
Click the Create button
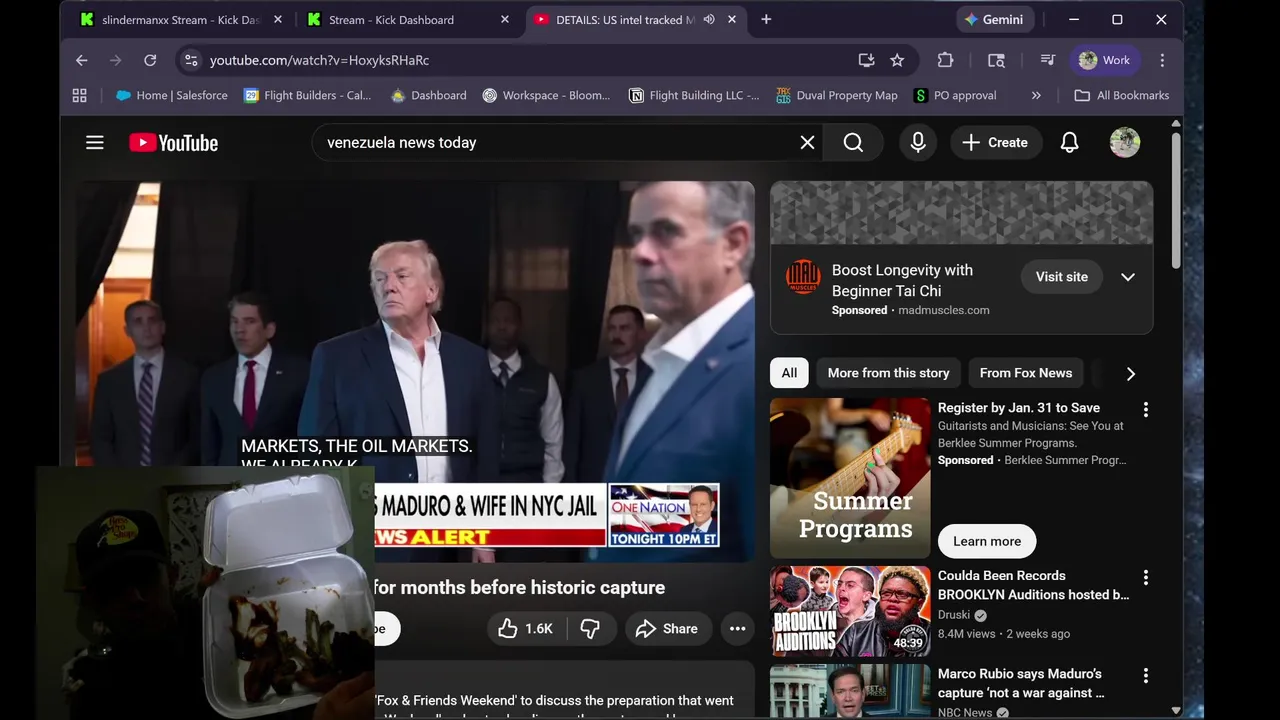click(995, 143)
